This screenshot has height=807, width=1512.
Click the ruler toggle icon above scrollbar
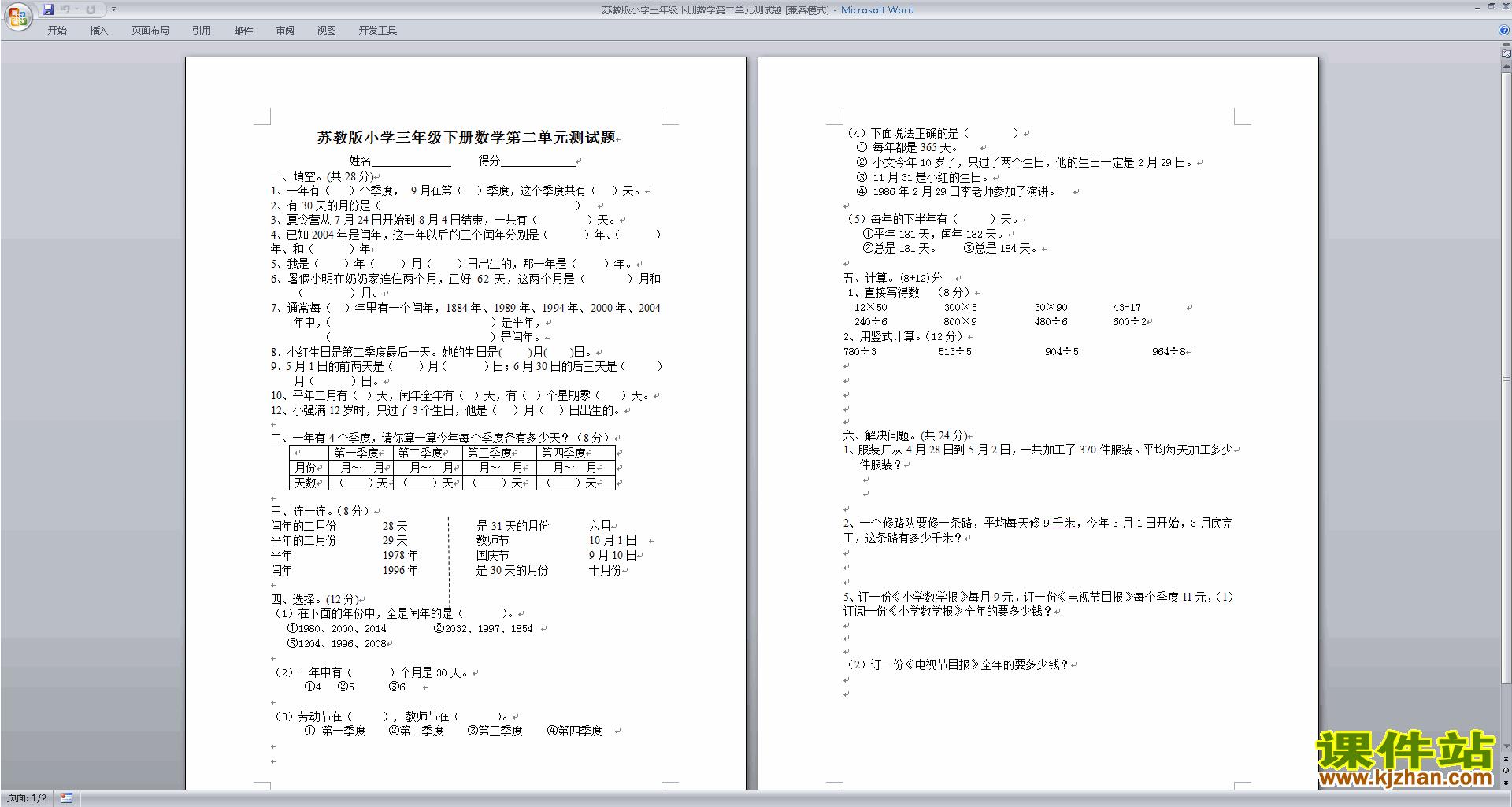[x=1506, y=54]
